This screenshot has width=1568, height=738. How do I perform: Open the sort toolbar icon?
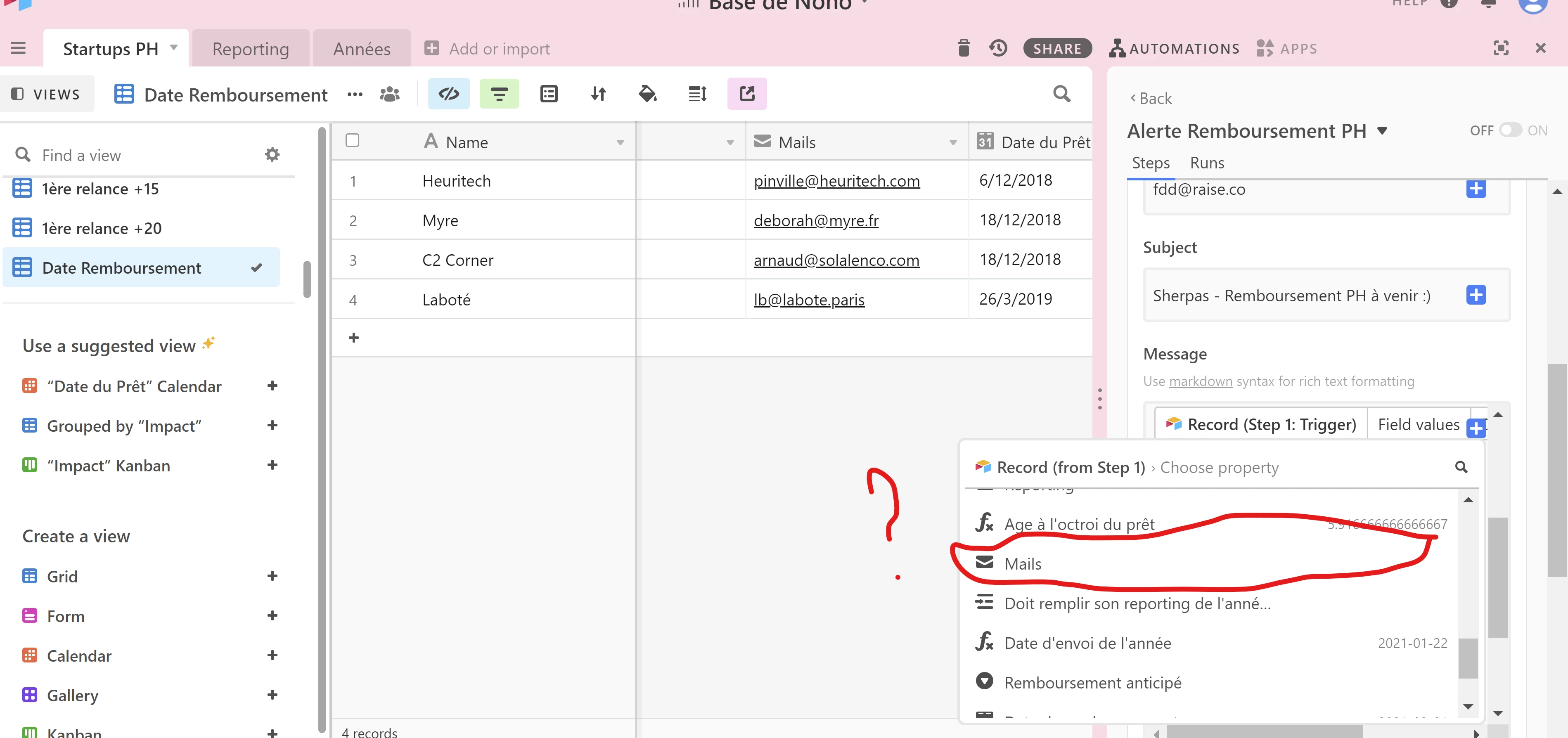click(598, 94)
